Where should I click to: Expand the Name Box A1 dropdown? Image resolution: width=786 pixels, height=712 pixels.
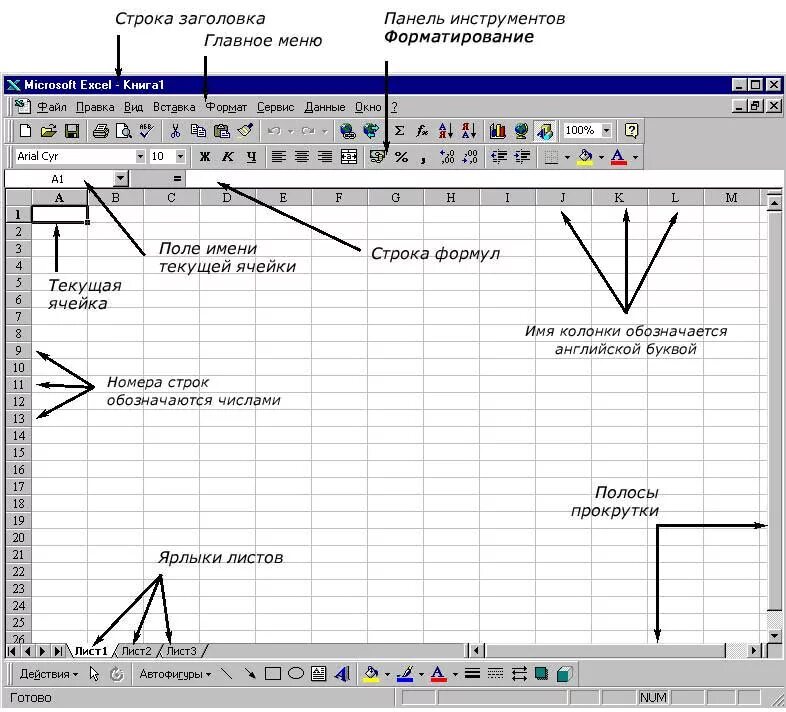click(120, 179)
